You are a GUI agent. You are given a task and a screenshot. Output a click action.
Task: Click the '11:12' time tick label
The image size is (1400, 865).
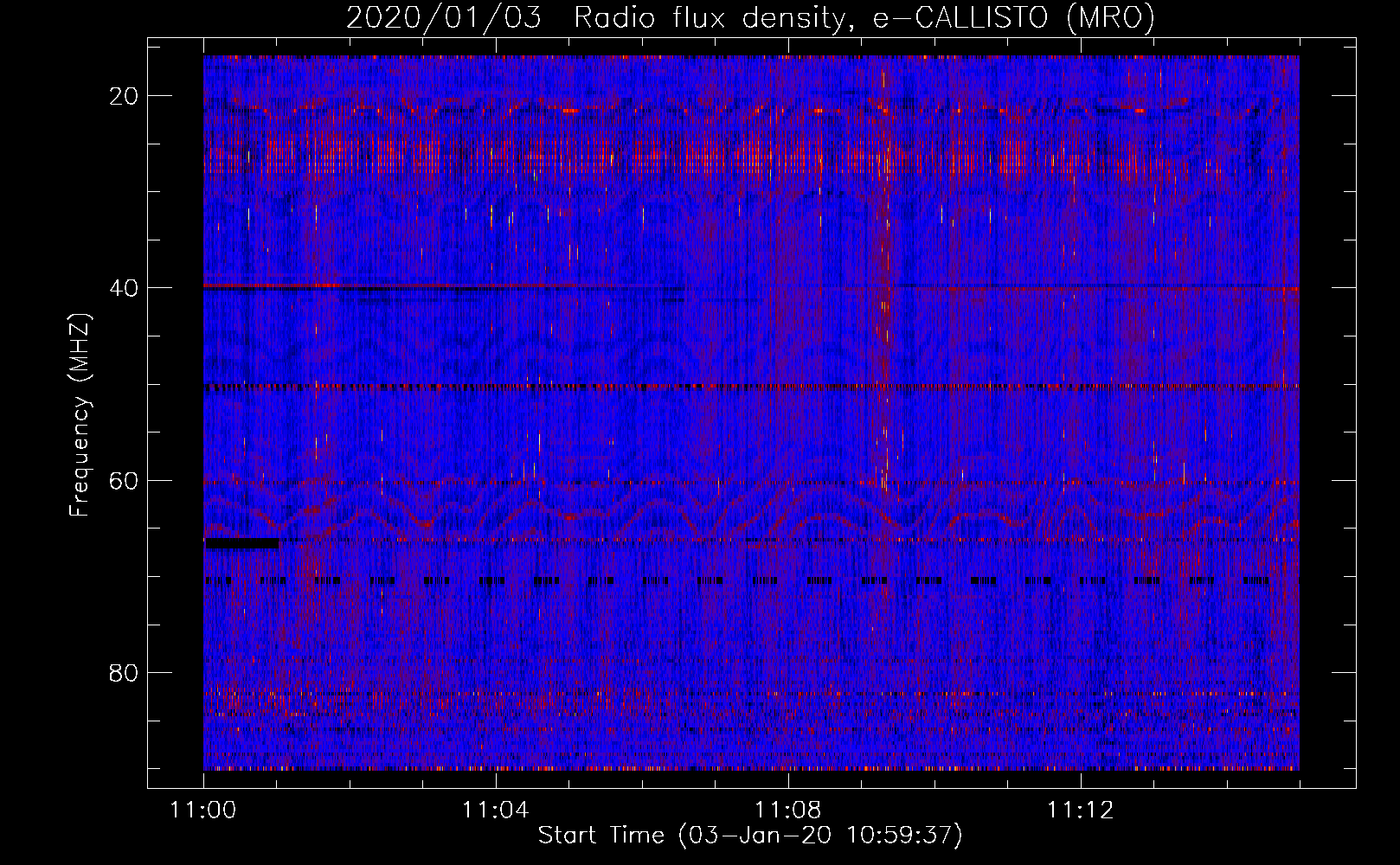point(1080,810)
